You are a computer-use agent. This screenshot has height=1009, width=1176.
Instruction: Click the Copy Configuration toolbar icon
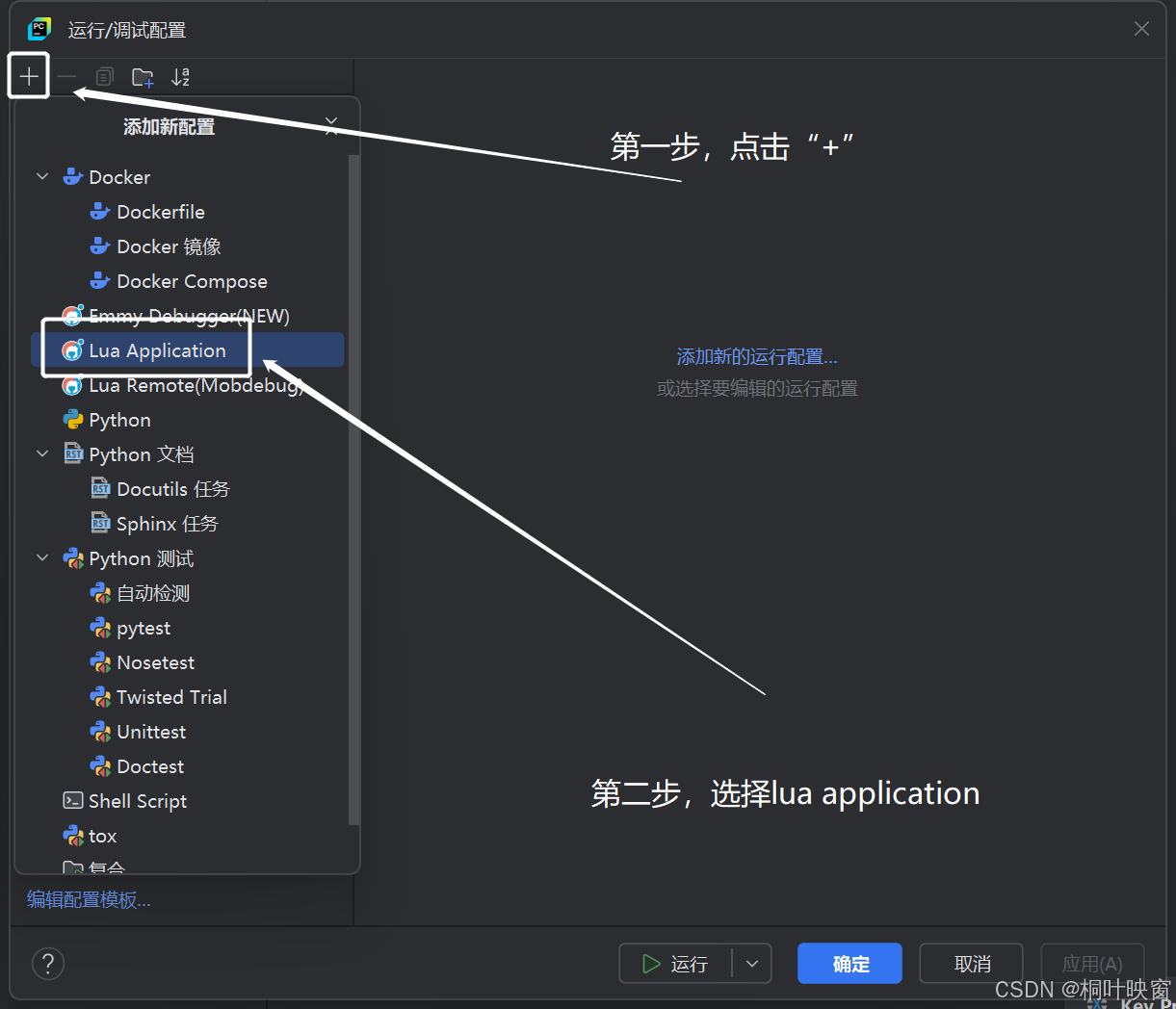click(105, 76)
